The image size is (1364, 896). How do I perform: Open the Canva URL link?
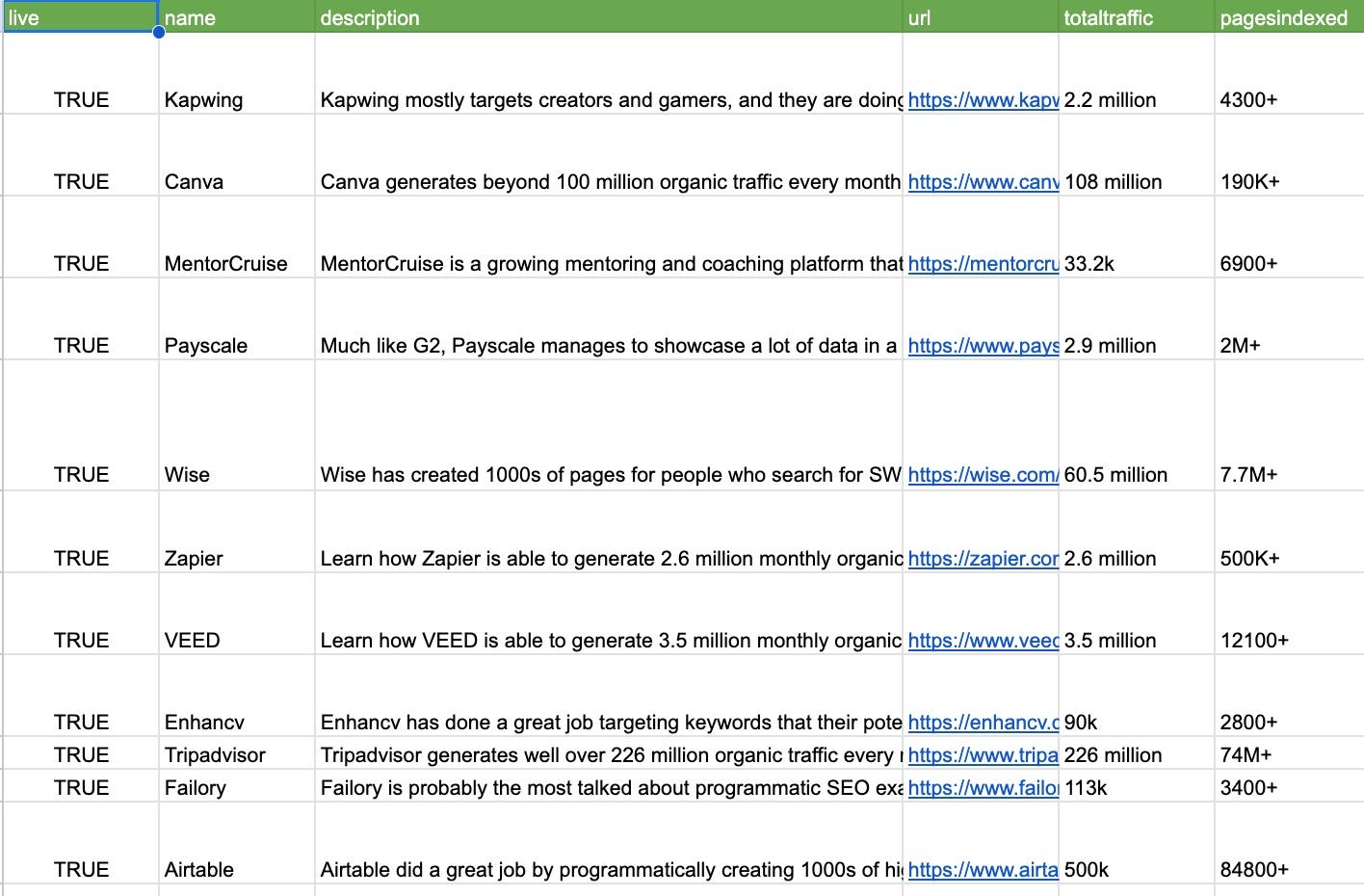[x=984, y=181]
